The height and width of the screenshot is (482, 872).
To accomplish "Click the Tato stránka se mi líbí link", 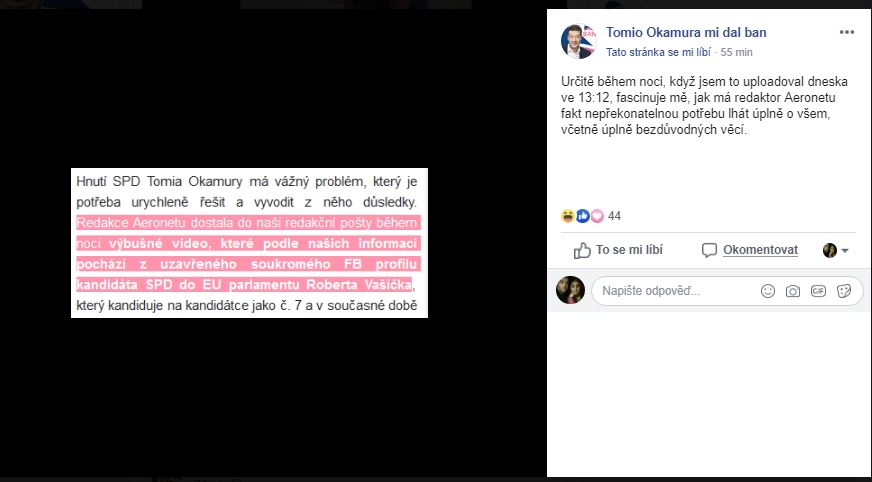I will coord(658,52).
